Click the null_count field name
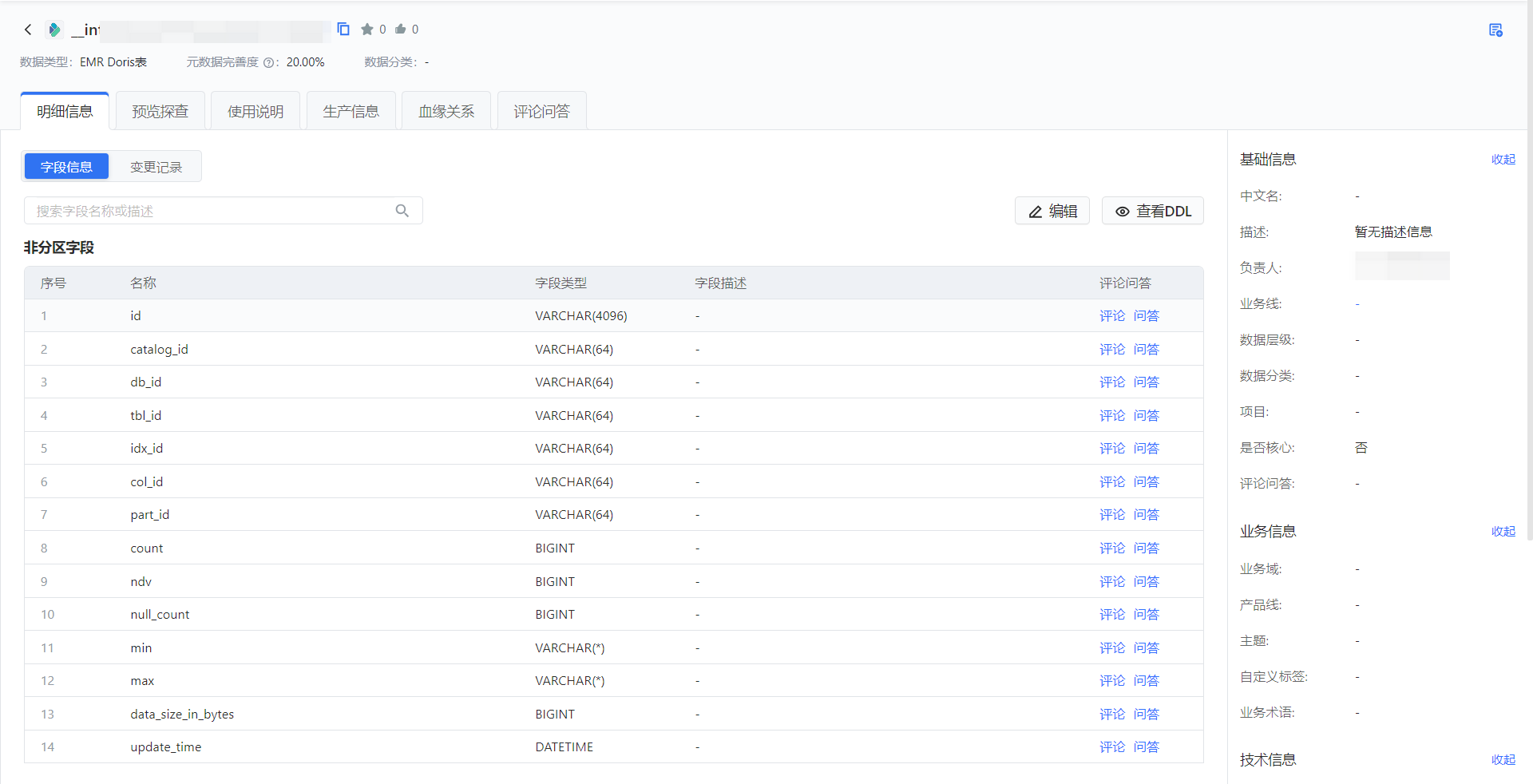The height and width of the screenshot is (784, 1533). point(160,615)
